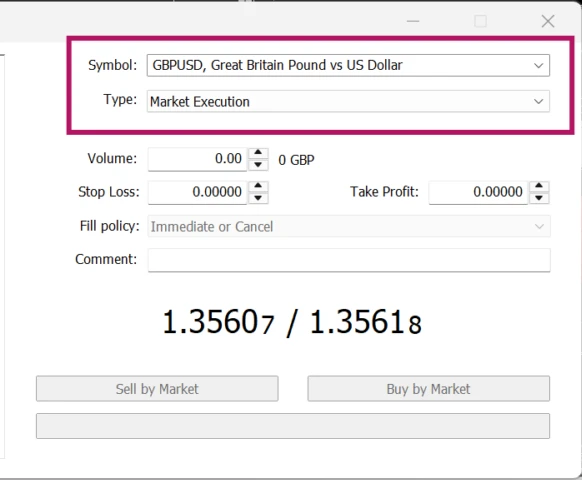Screen dimensions: 582x480
Task: Click the 0 GBP volume label
Action: pos(296,160)
